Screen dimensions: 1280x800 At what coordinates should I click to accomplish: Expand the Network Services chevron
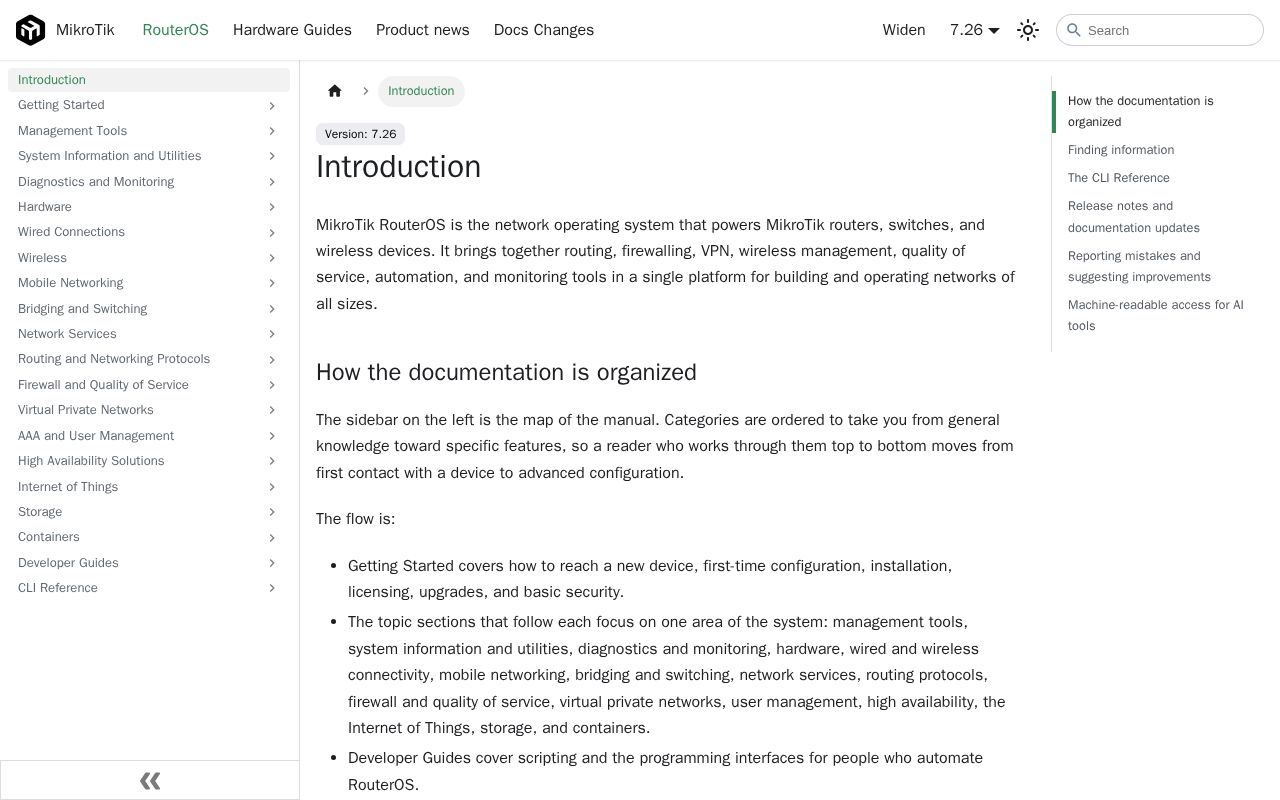[x=272, y=334]
